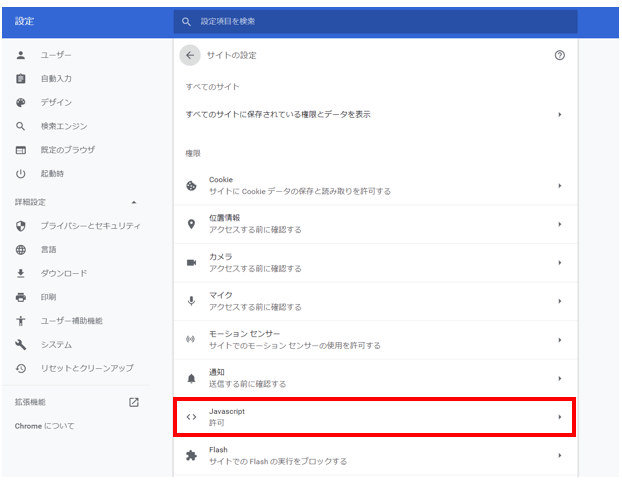Screen dimensions: 622x485
Task: Expand the Cookie row arrow
Action: coord(559,186)
